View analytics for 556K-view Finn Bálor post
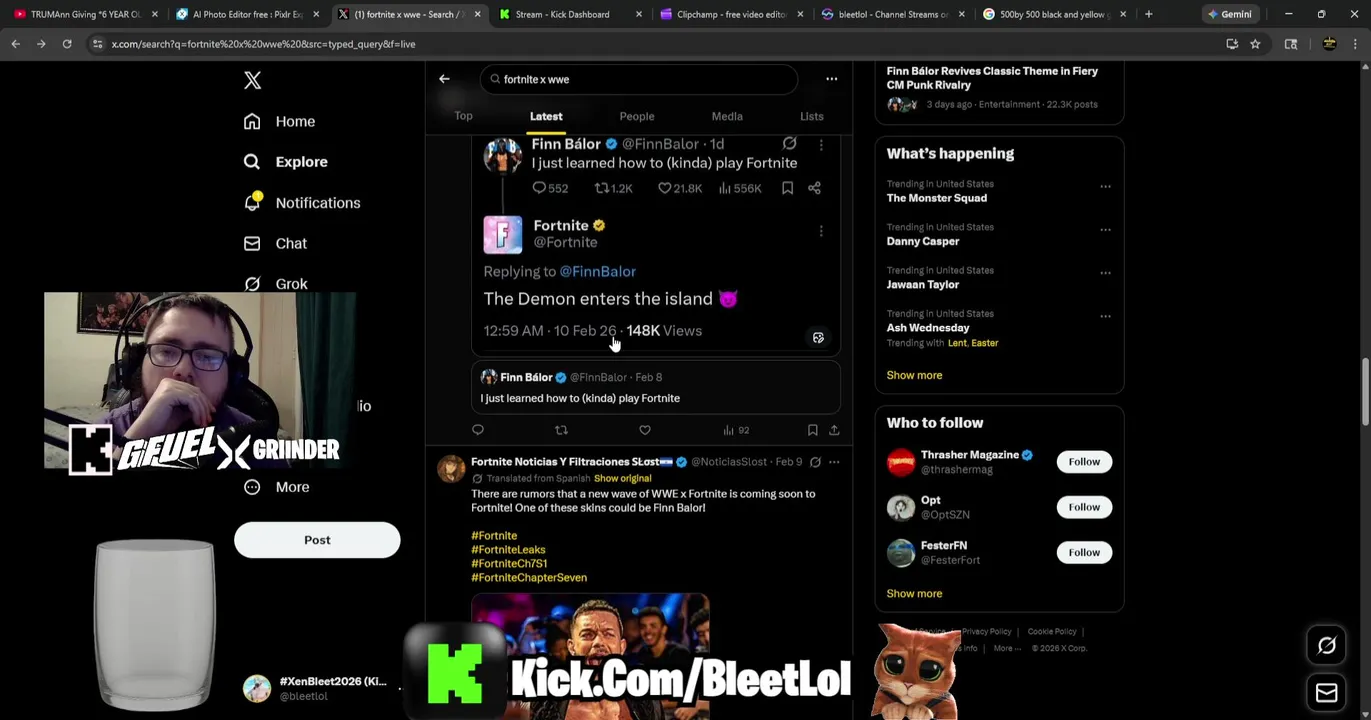Viewport: 1371px width, 720px height. pos(739,188)
